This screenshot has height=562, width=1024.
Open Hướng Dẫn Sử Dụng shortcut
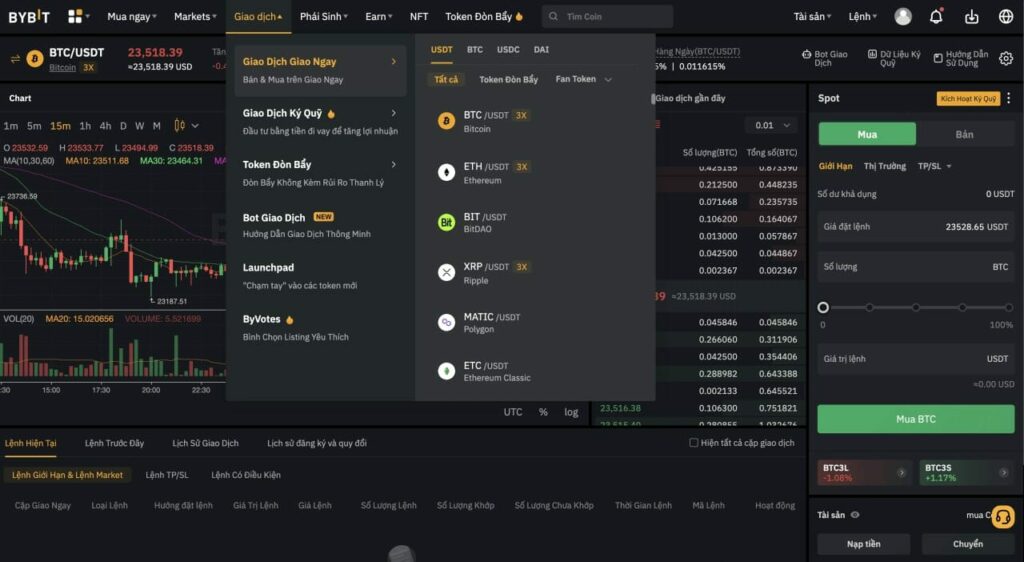point(961,59)
